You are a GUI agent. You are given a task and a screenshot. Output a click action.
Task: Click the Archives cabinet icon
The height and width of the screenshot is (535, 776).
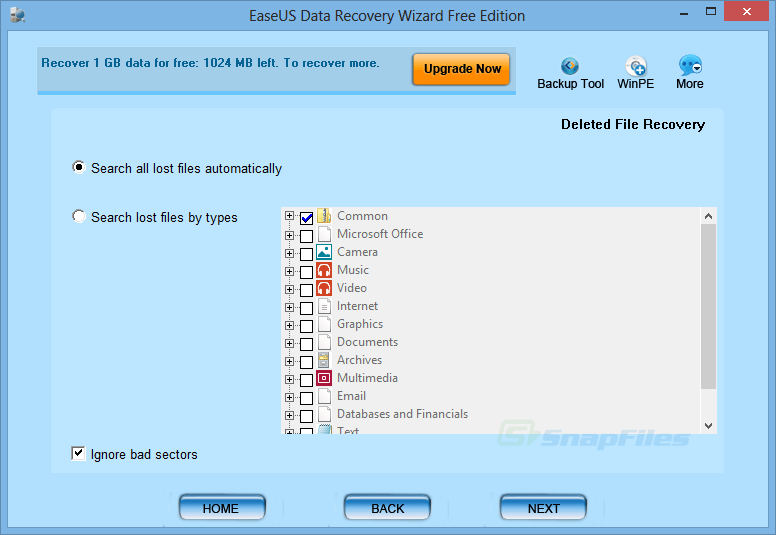(324, 360)
